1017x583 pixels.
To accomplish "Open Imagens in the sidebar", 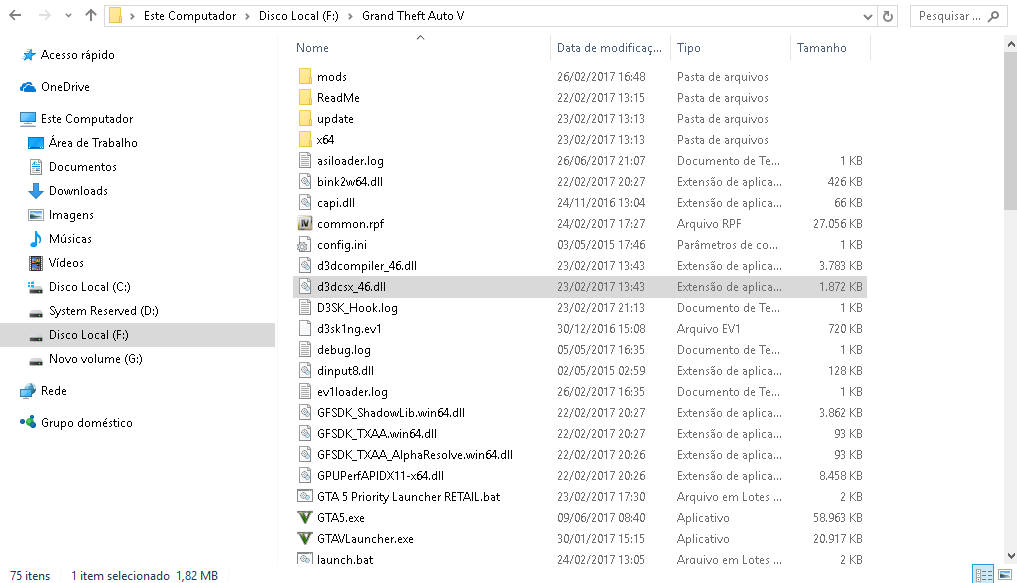I will tap(71, 215).
